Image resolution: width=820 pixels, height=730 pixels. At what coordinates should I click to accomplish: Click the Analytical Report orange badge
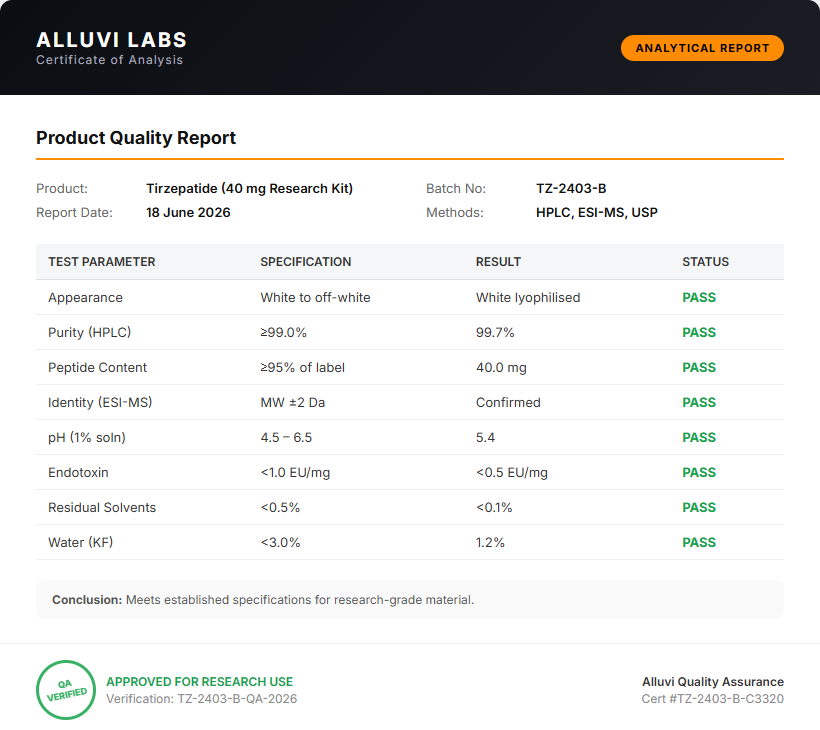[702, 48]
